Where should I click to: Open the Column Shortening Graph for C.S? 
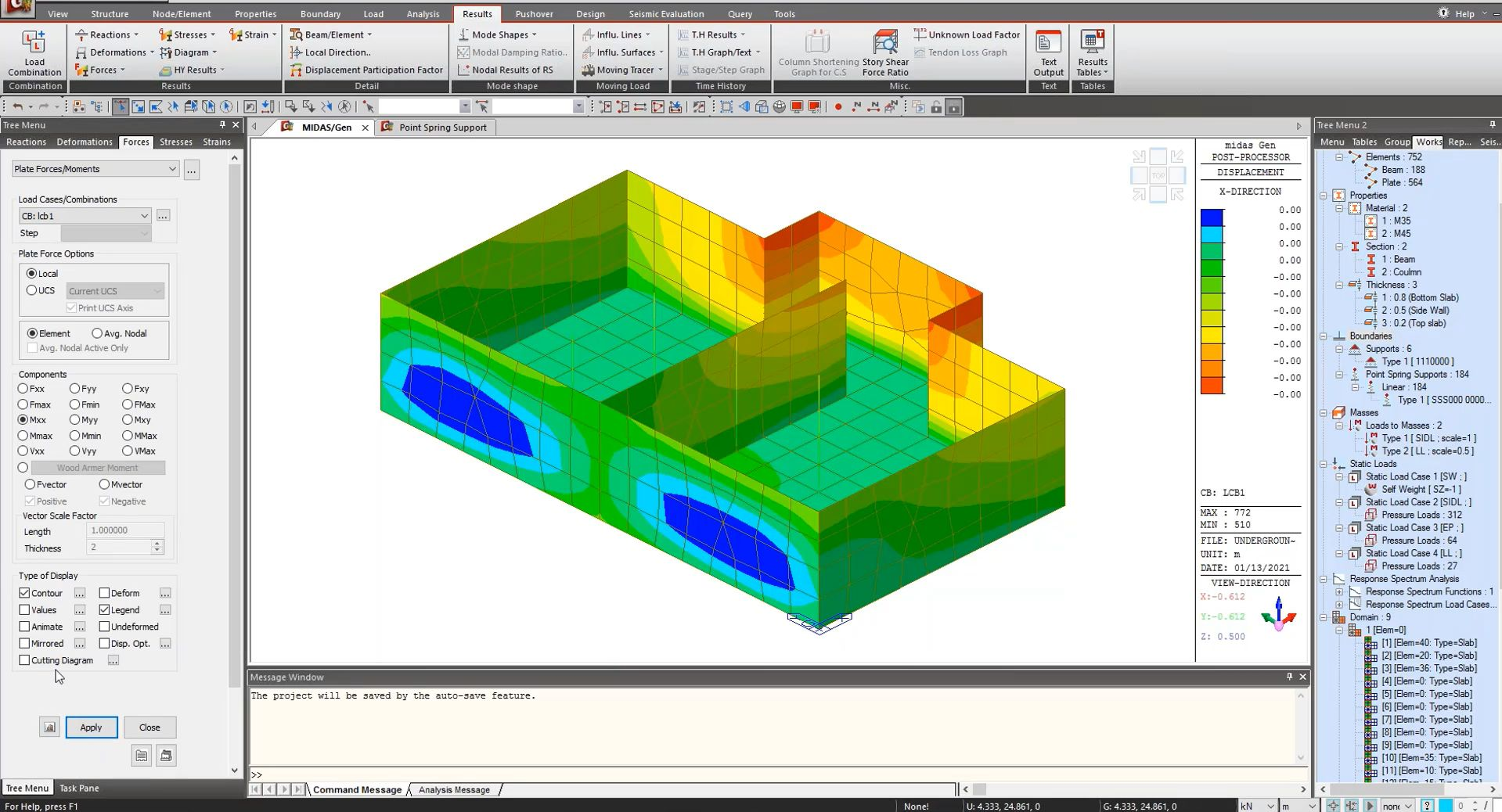[816, 52]
